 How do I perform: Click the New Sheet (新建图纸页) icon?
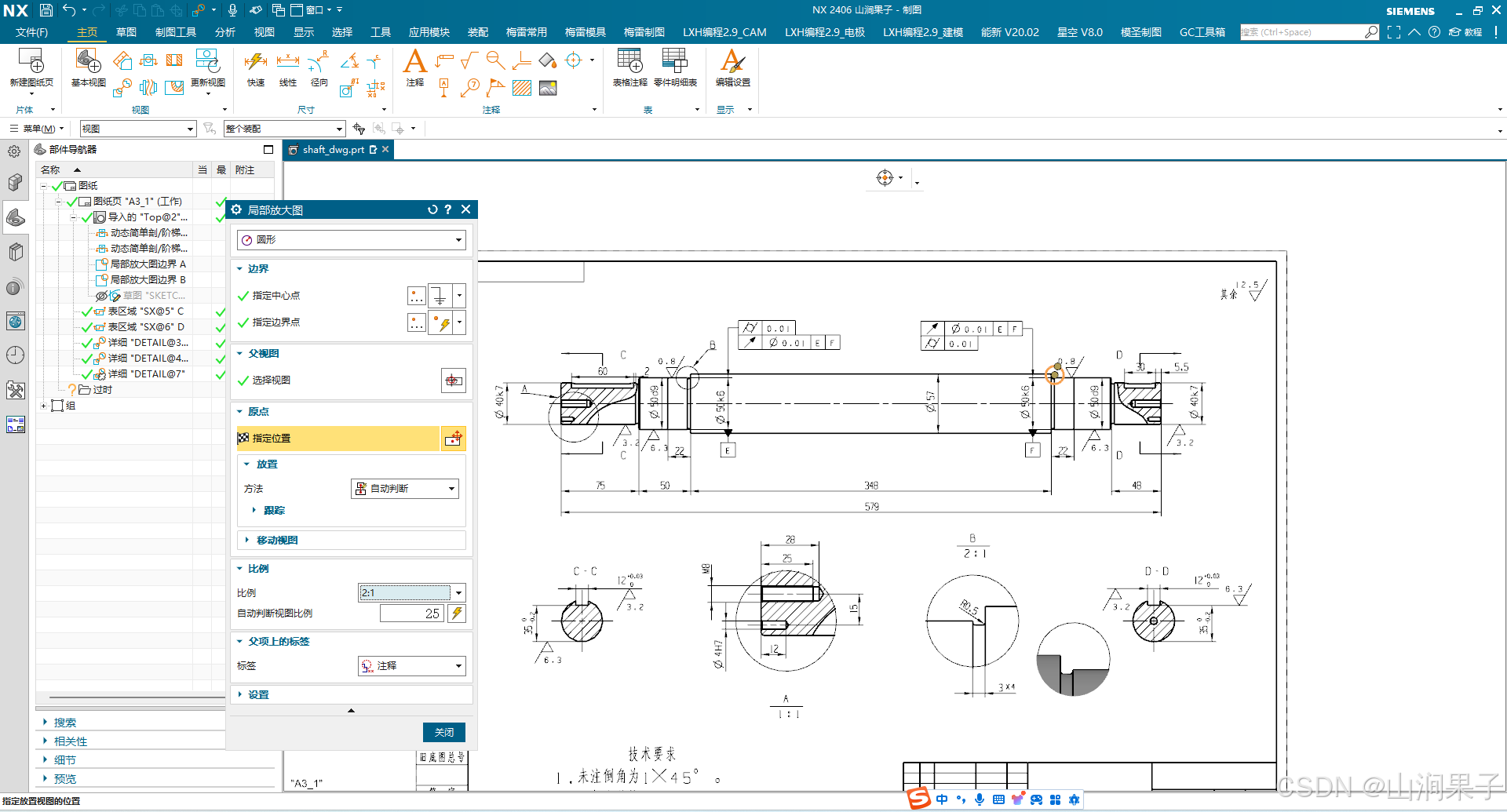click(x=31, y=60)
